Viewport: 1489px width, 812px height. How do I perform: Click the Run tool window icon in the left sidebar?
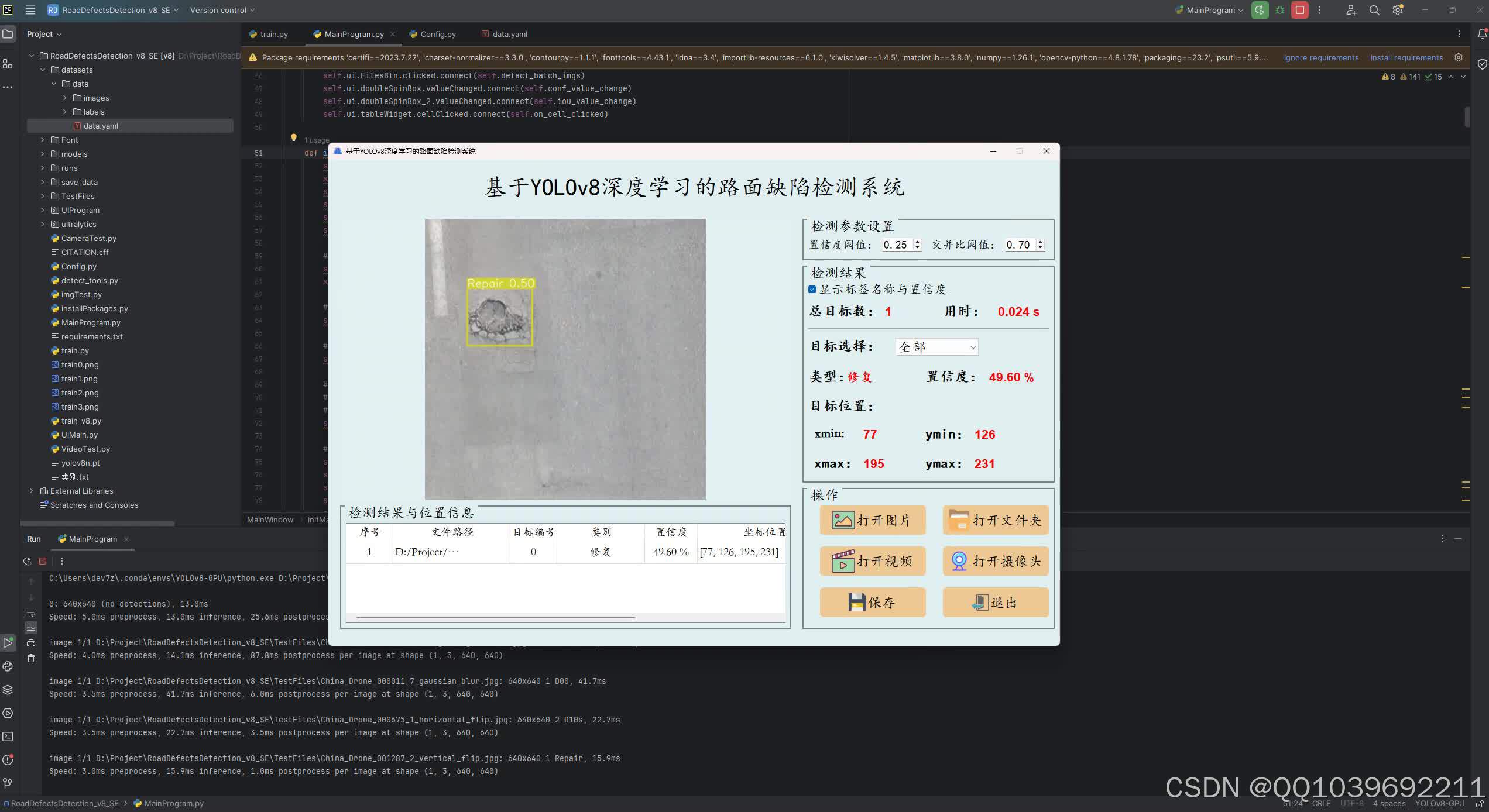(8, 642)
